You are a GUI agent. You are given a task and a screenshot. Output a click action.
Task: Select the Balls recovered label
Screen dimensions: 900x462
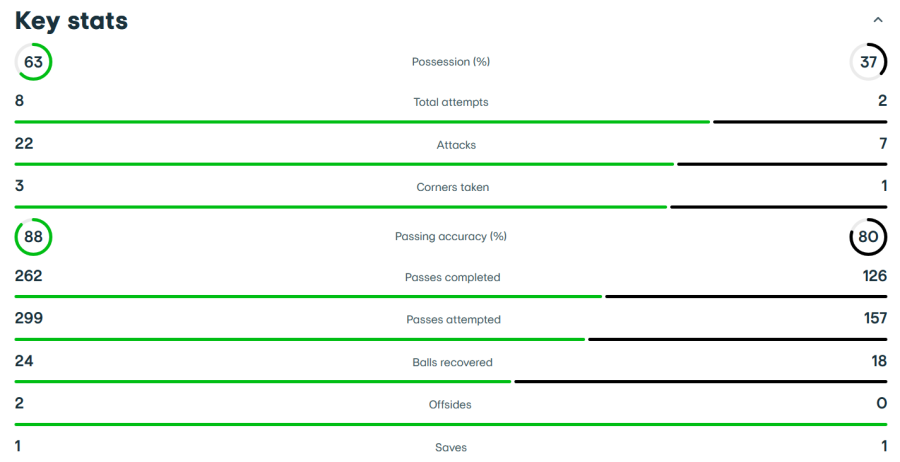pyautogui.click(x=452, y=362)
